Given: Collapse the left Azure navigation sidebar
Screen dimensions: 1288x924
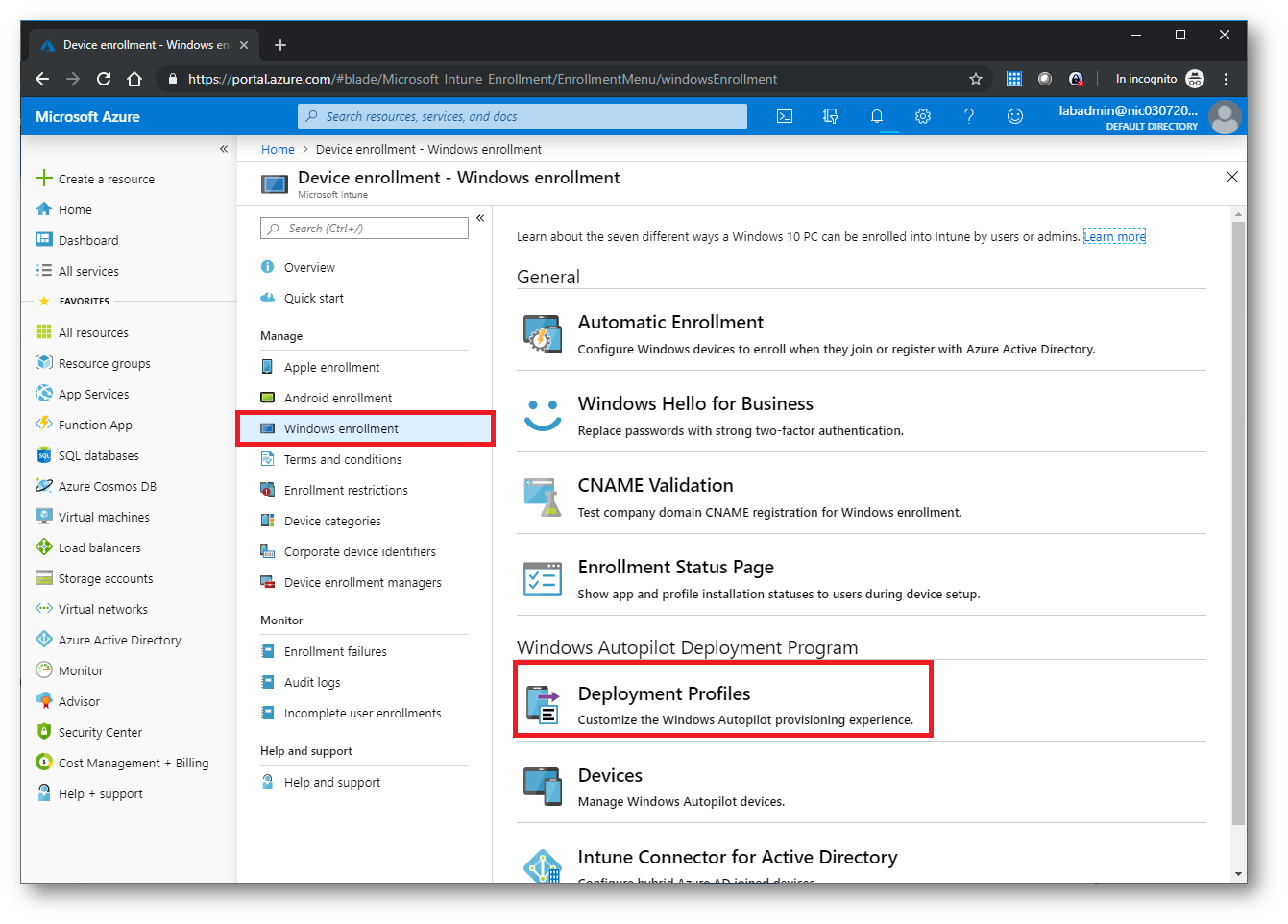Looking at the screenshot, I should click(x=224, y=149).
